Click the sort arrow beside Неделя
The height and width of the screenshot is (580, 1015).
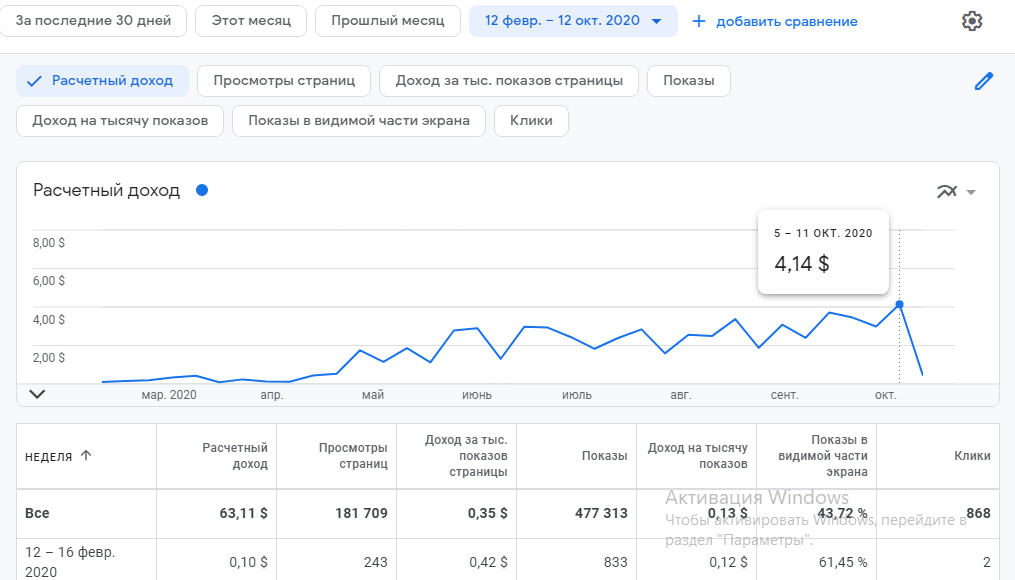86,456
